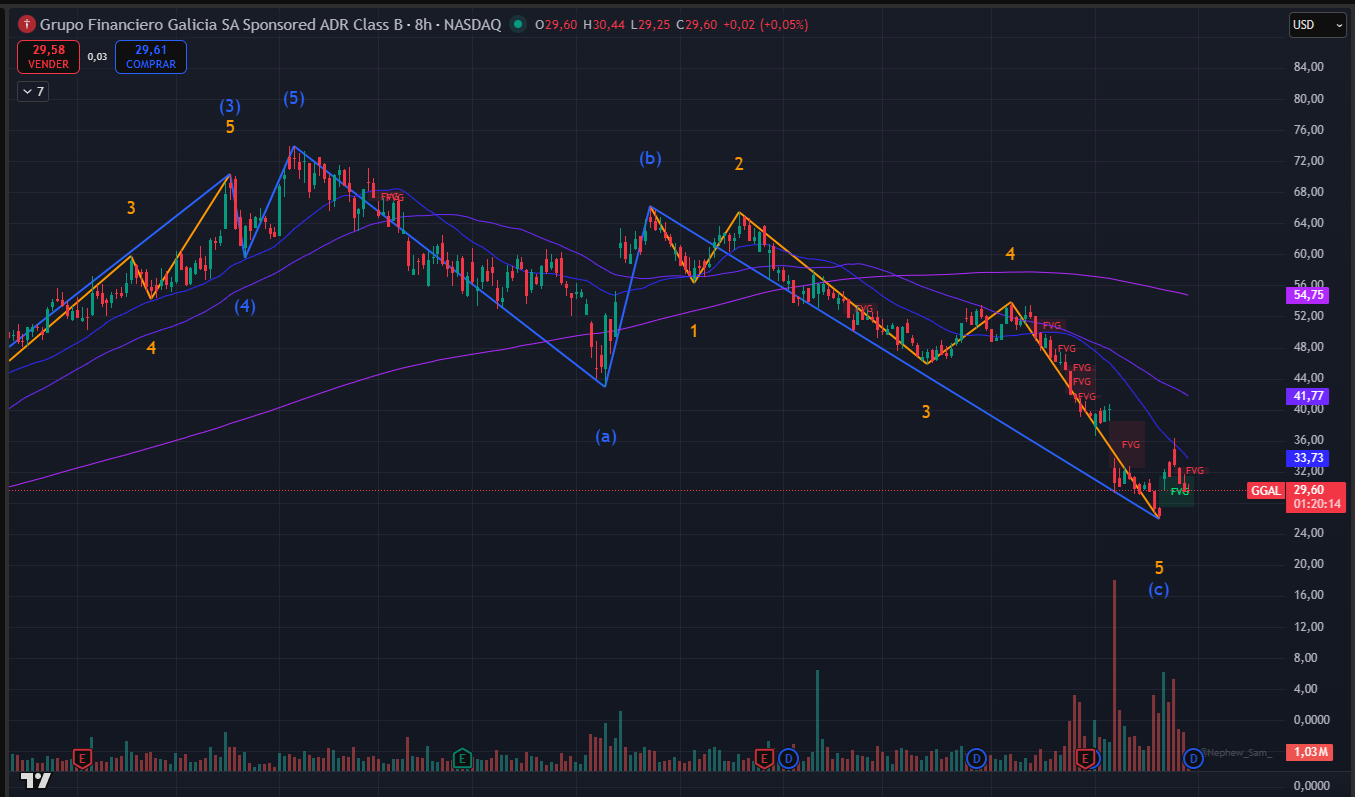Viewport: 1355px width, 797px height.
Task: Click the leftmost red earnings E marker
Action: pyautogui.click(x=83, y=758)
